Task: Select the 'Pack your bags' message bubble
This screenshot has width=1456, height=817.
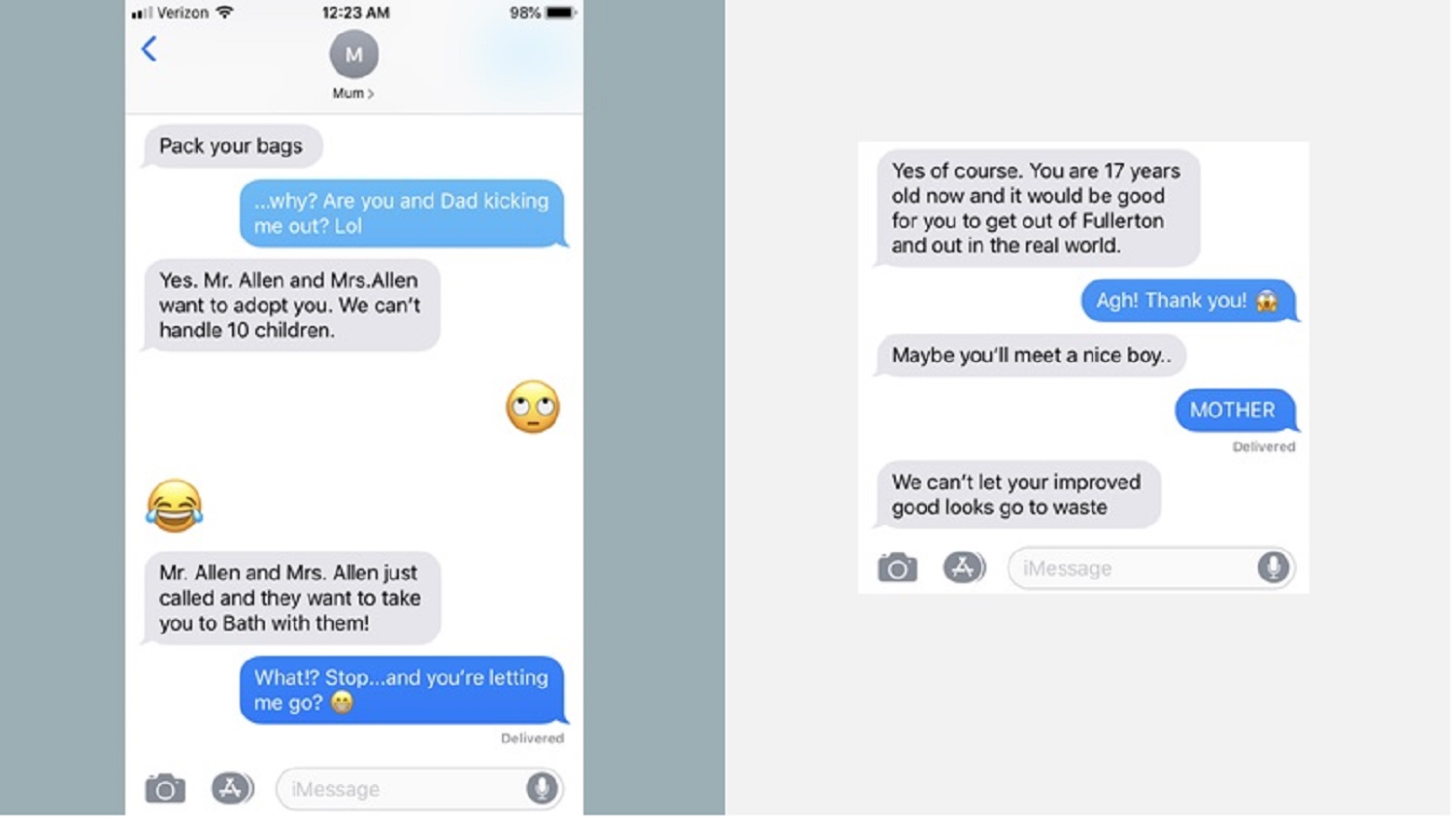Action: coord(232,147)
